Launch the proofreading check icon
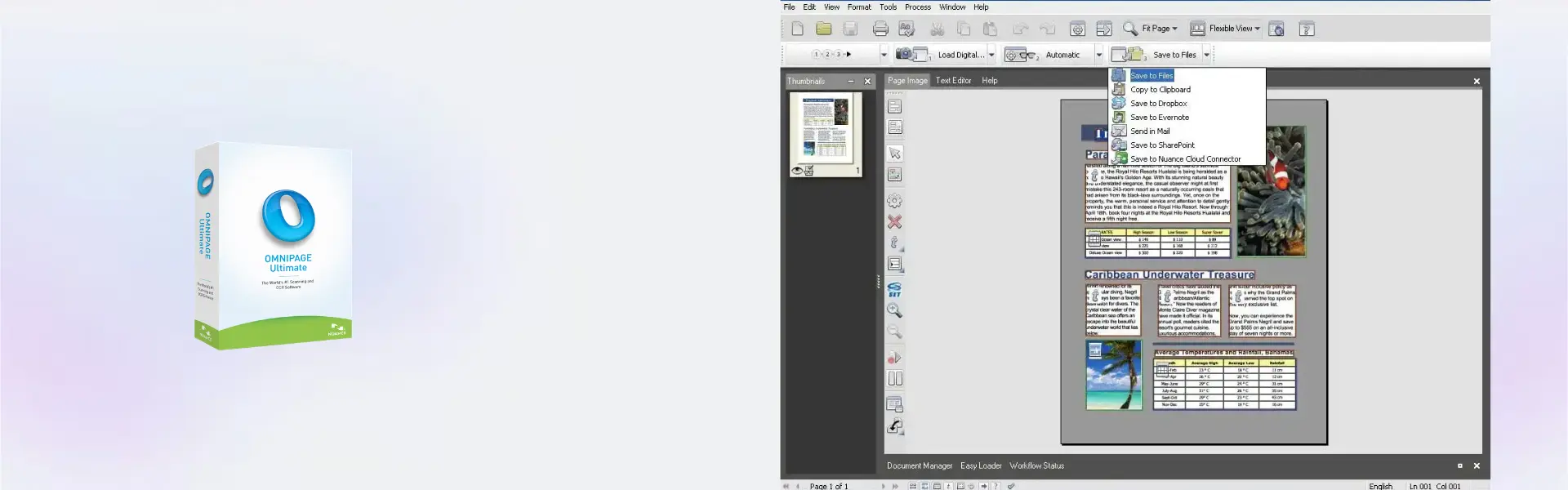 (x=906, y=29)
